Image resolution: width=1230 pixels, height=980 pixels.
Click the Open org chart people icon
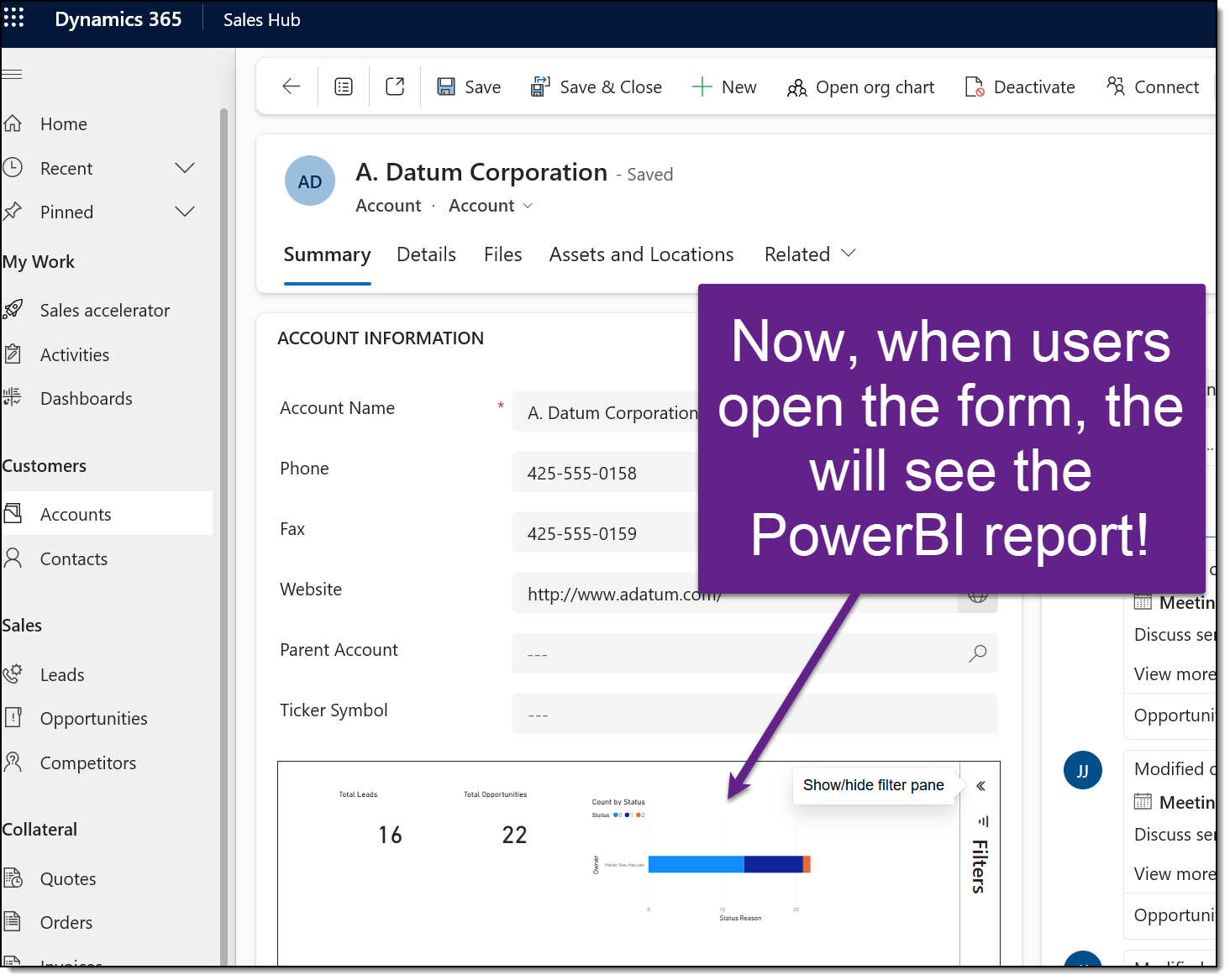796,88
